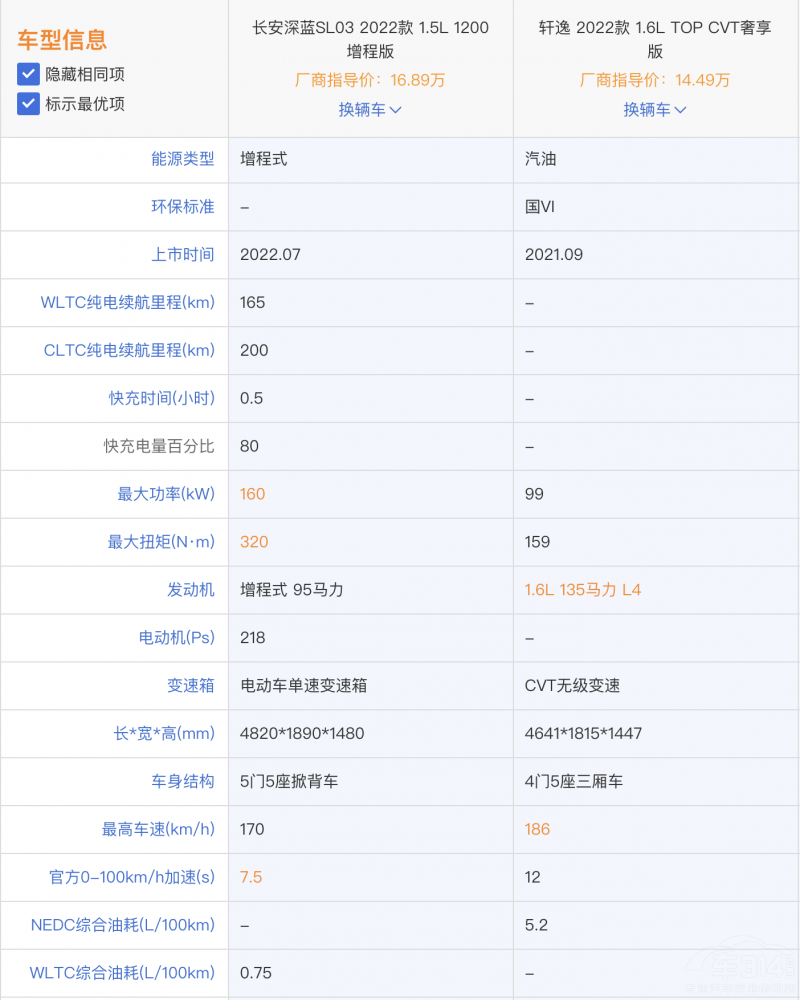
Task: Click the 长安深蓝SL03 2022款 model title
Action: coord(371,38)
